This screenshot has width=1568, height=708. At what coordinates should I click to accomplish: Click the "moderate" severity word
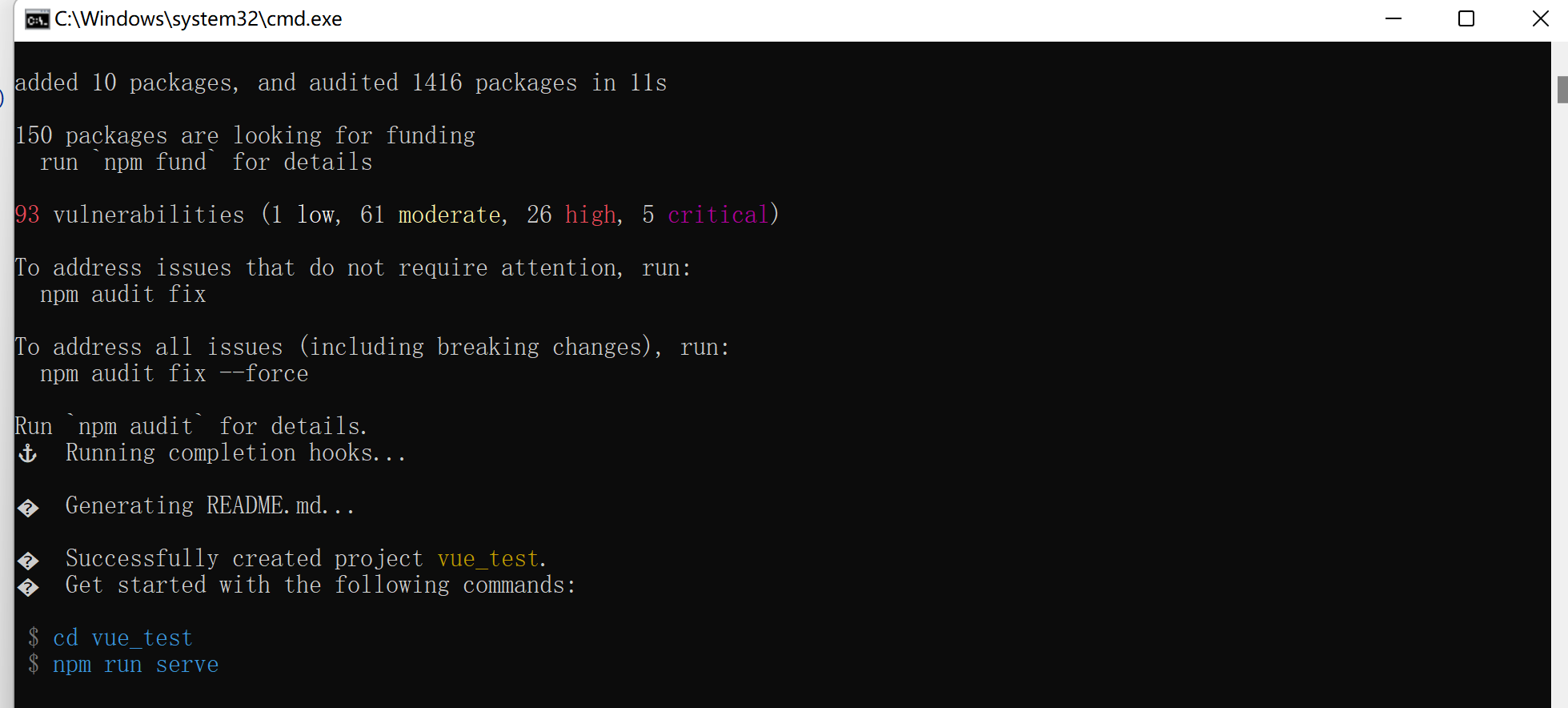(450, 215)
